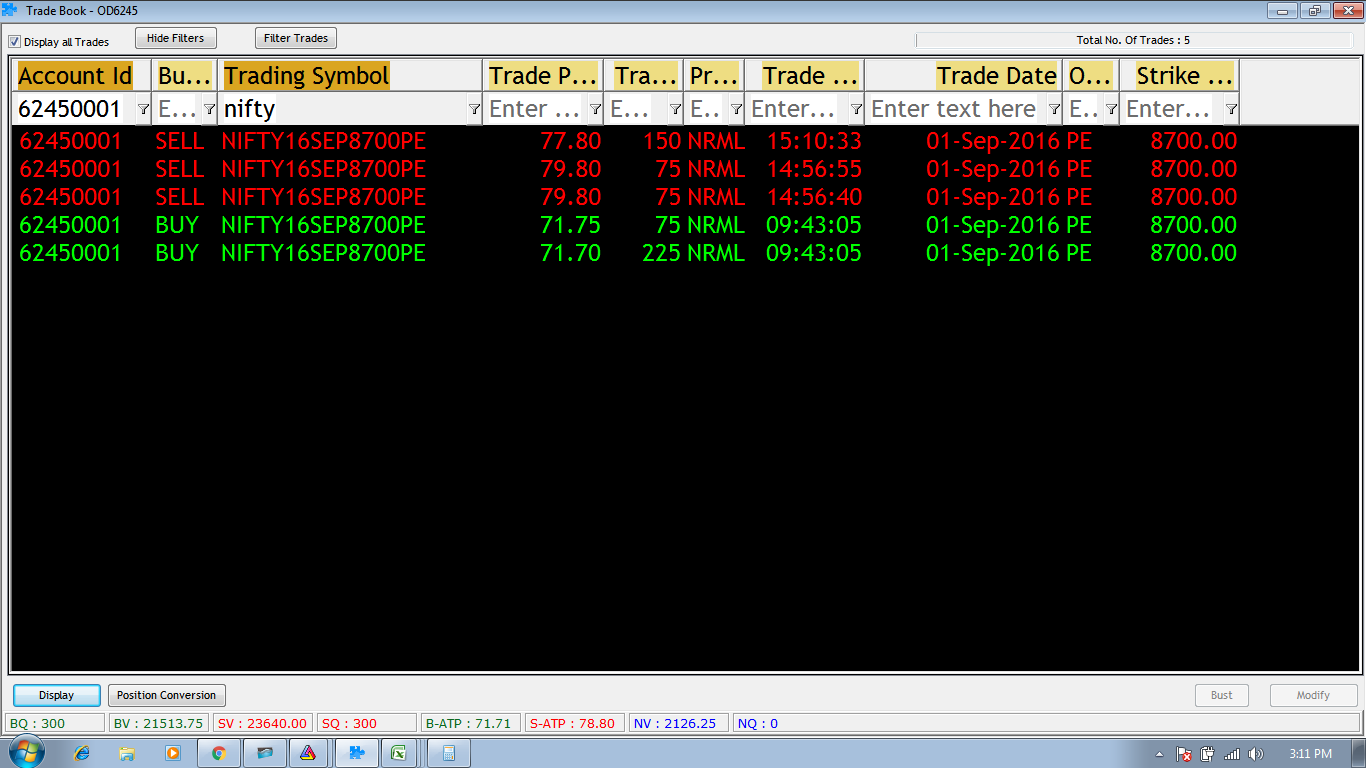Show hidden system tray icons
Screen dimensions: 1366x768
pos(1159,754)
